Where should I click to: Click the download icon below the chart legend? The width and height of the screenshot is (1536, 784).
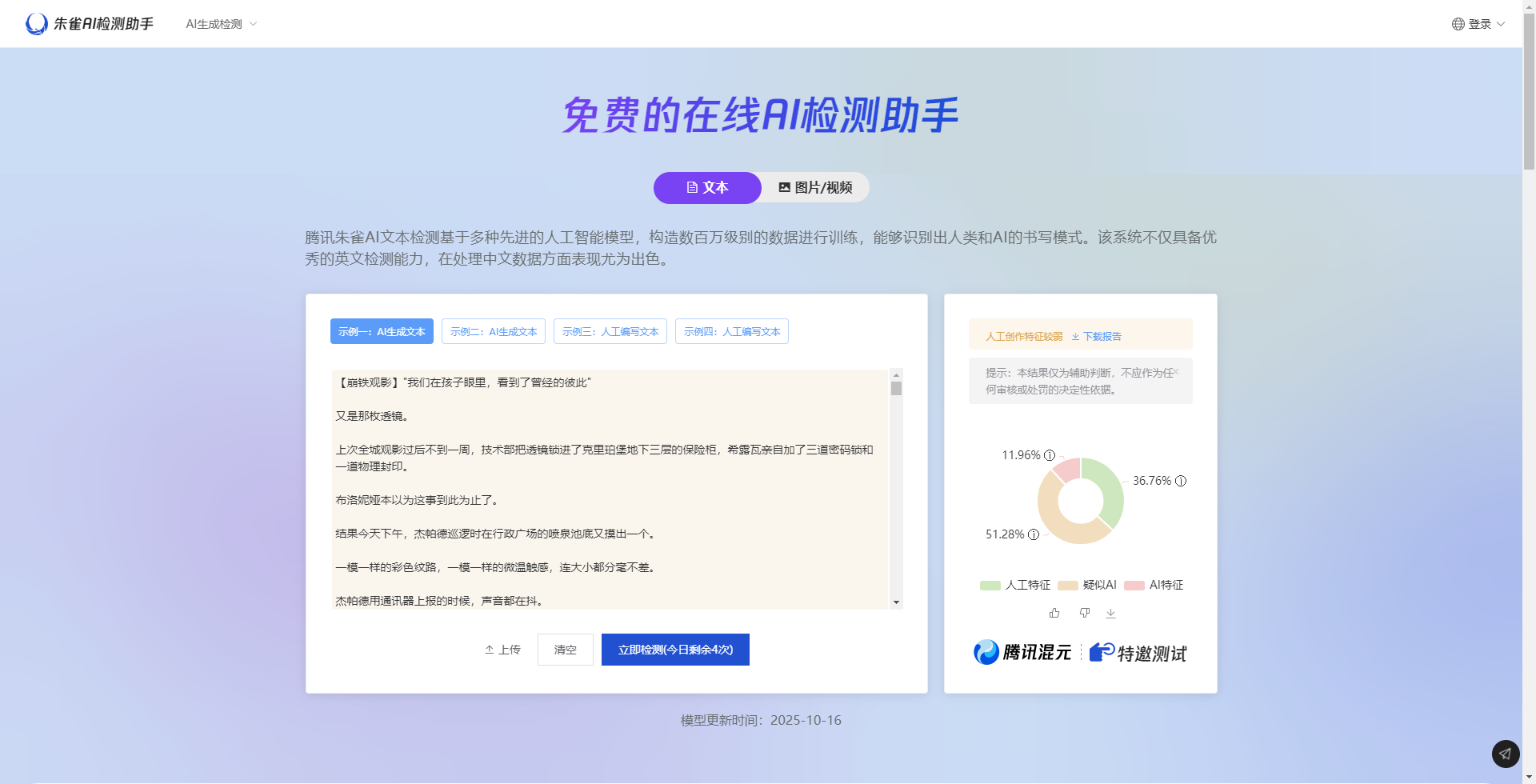point(1110,614)
